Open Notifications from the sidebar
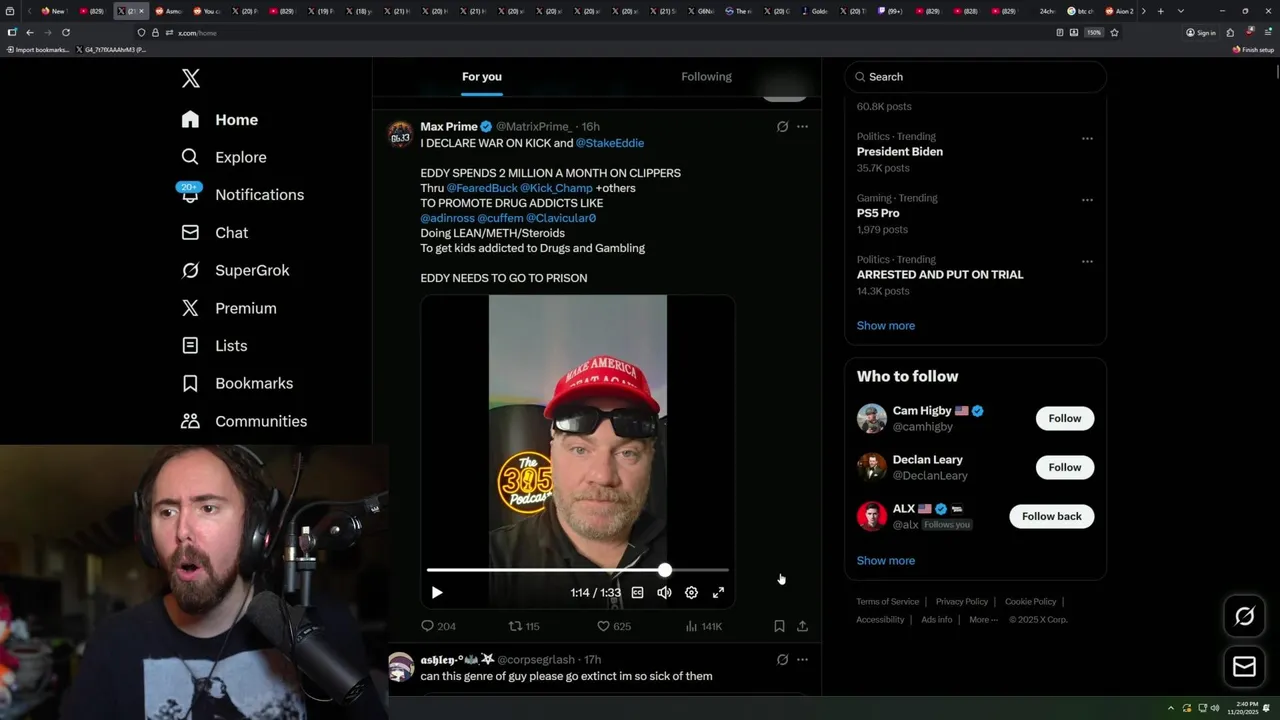This screenshot has width=1280, height=720. pyautogui.click(x=242, y=195)
